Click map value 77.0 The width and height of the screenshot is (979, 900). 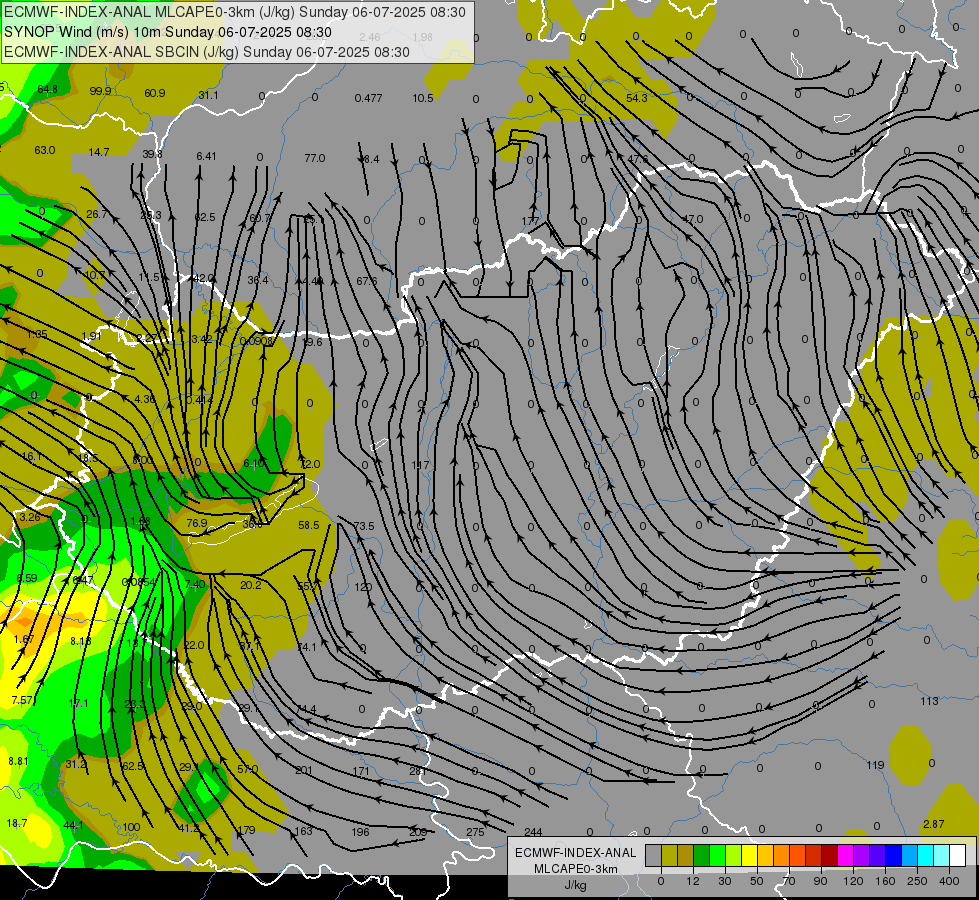coord(315,158)
